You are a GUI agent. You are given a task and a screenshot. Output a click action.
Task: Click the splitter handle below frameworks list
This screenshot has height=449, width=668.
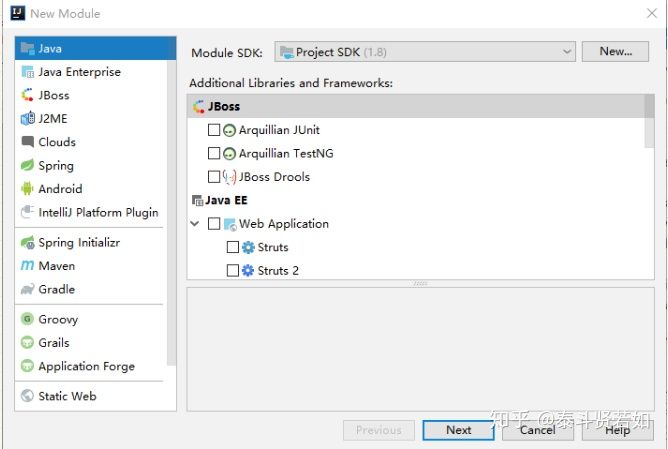[x=420, y=283]
